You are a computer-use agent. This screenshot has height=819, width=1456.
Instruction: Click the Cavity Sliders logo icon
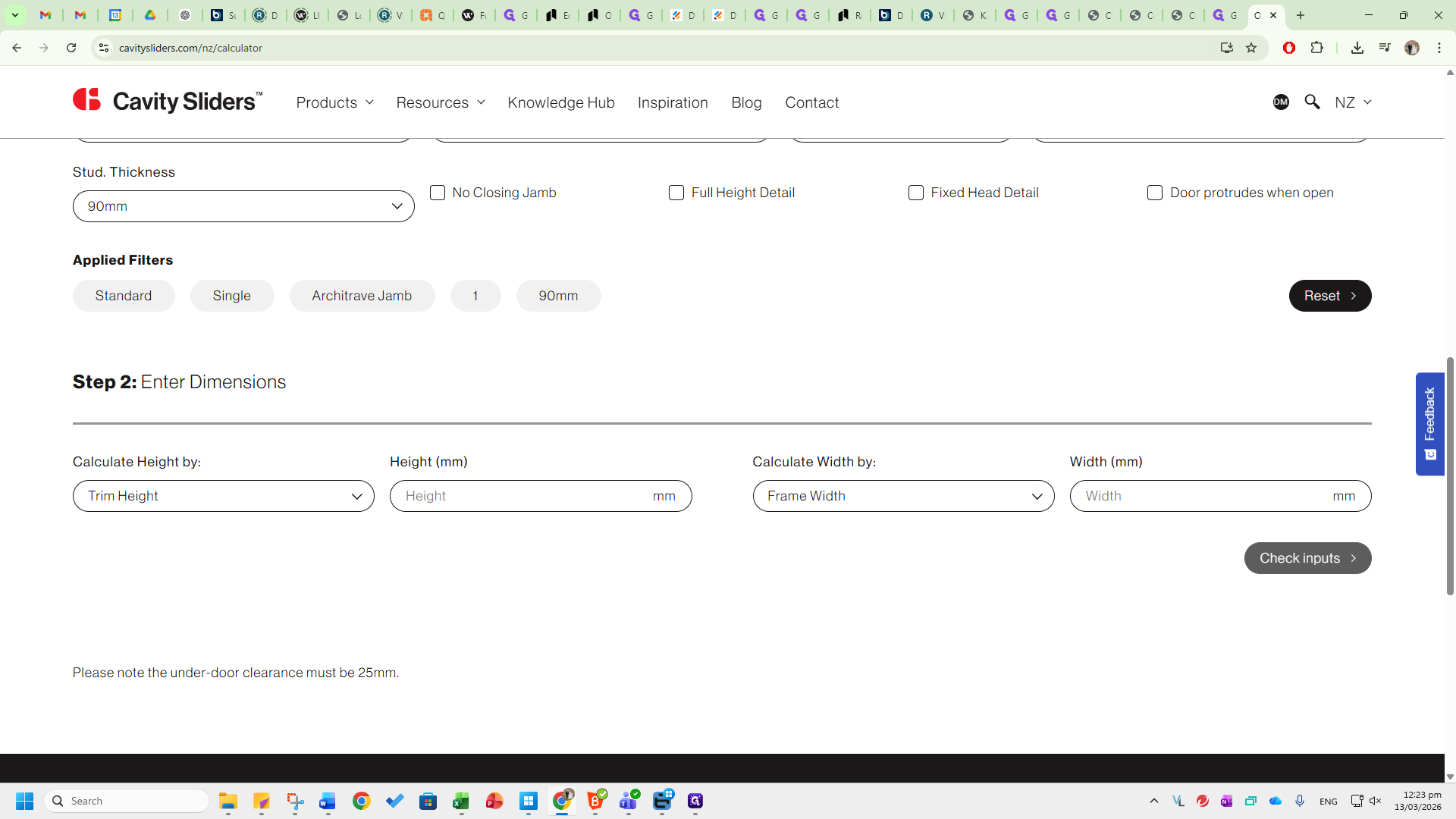(x=87, y=100)
